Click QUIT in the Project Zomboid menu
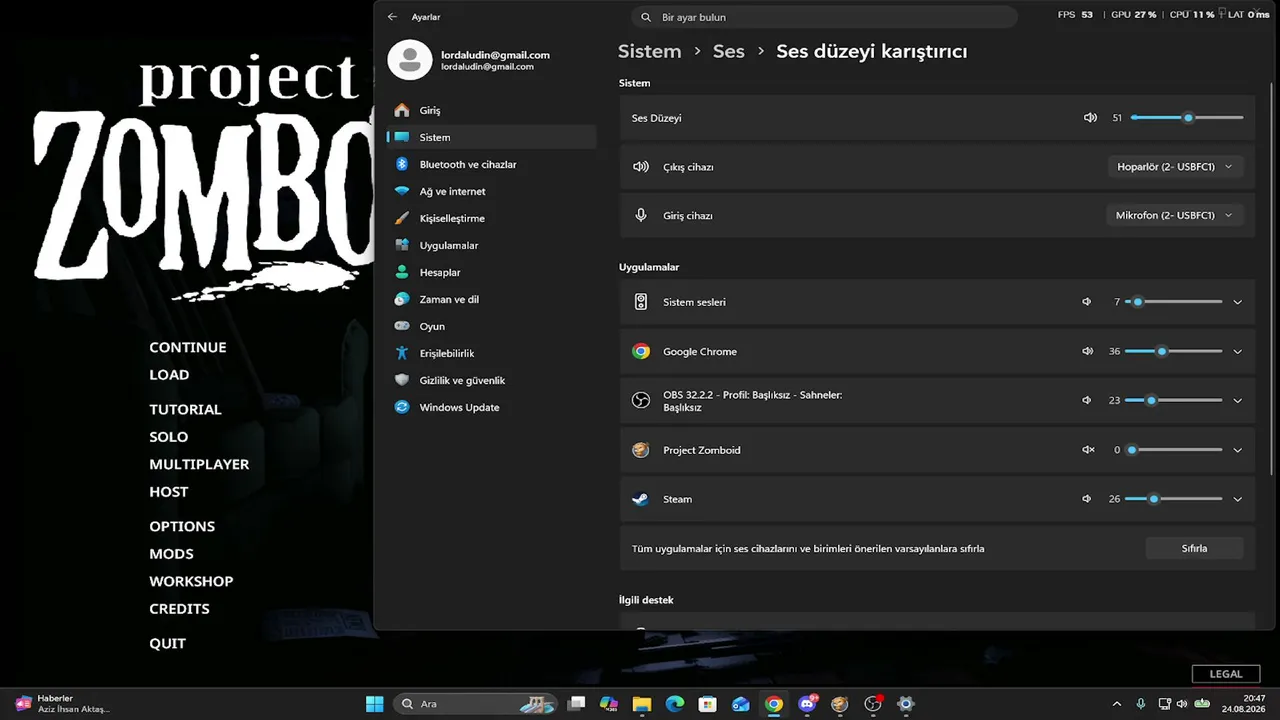 click(167, 643)
